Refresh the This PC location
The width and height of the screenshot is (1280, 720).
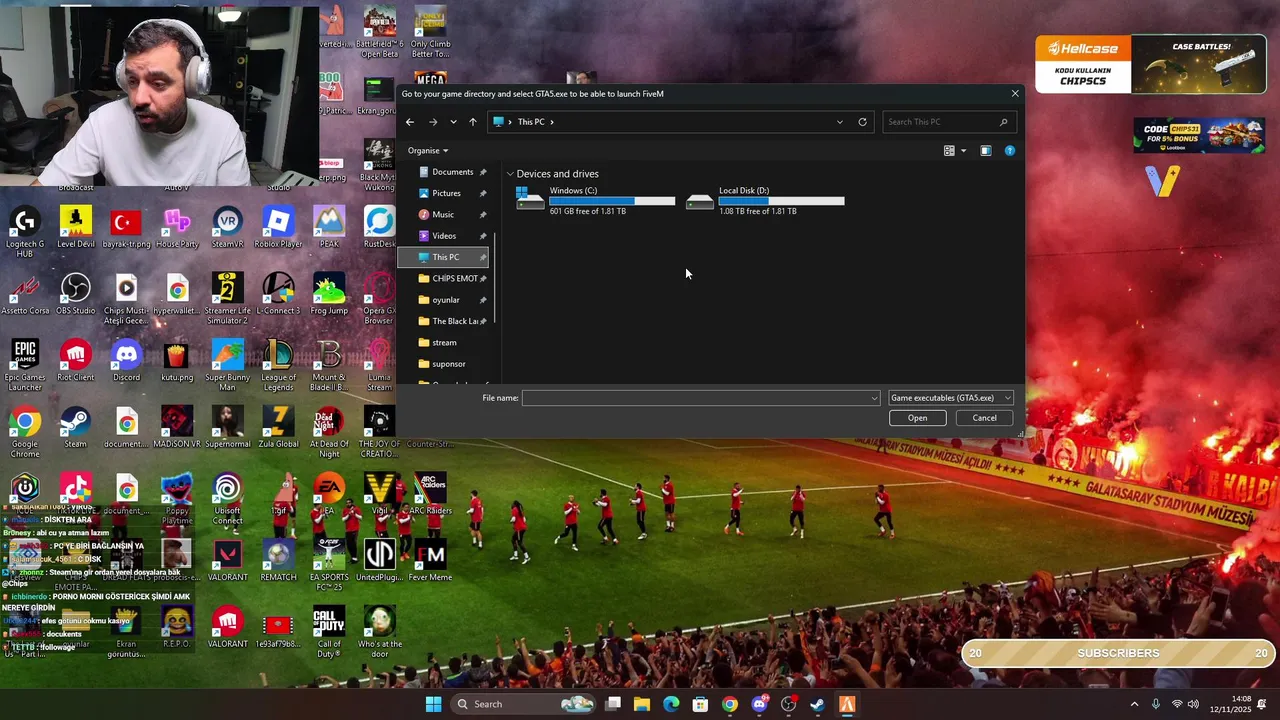tap(862, 122)
